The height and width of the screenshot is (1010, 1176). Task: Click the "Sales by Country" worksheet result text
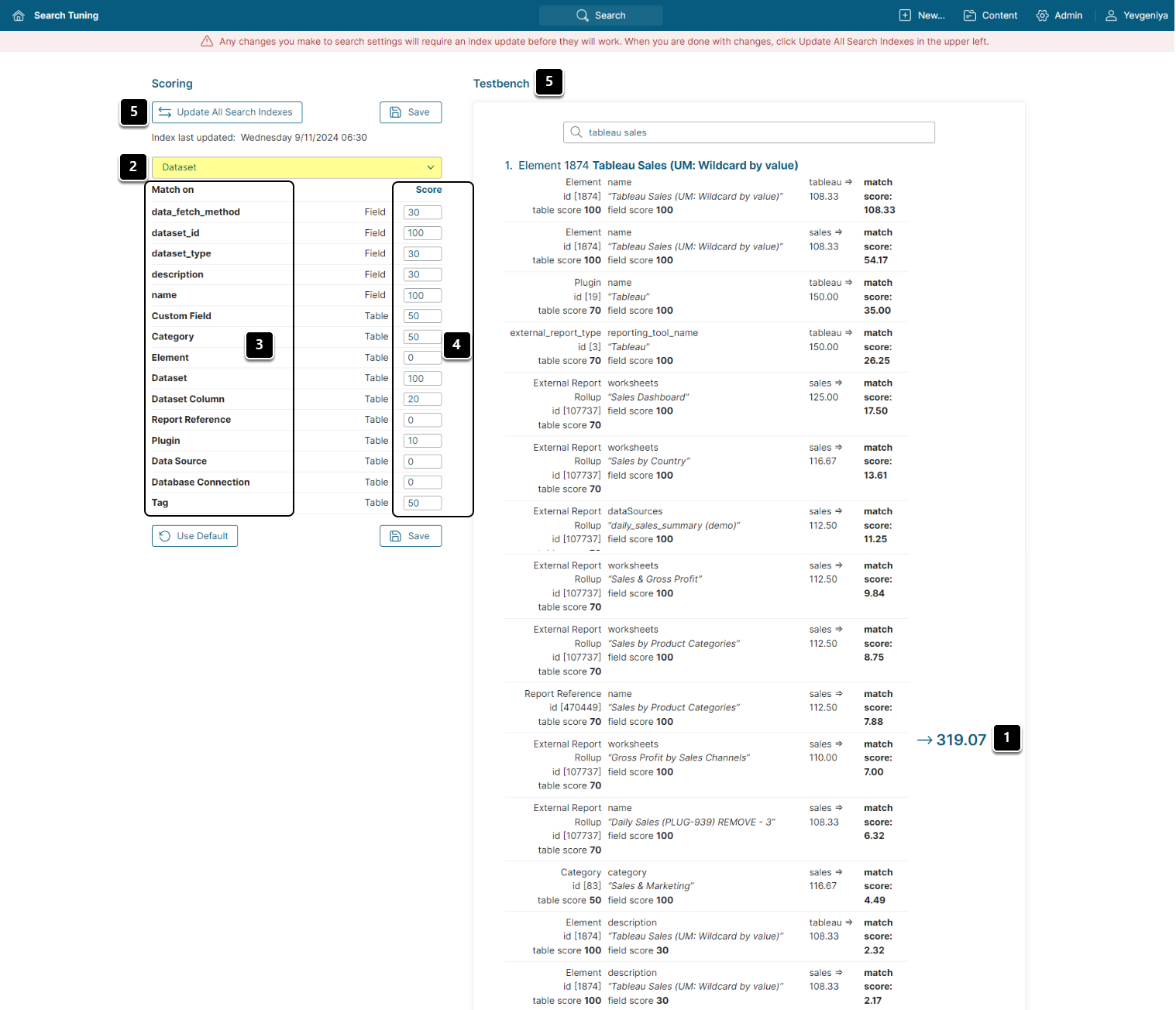[x=649, y=462]
